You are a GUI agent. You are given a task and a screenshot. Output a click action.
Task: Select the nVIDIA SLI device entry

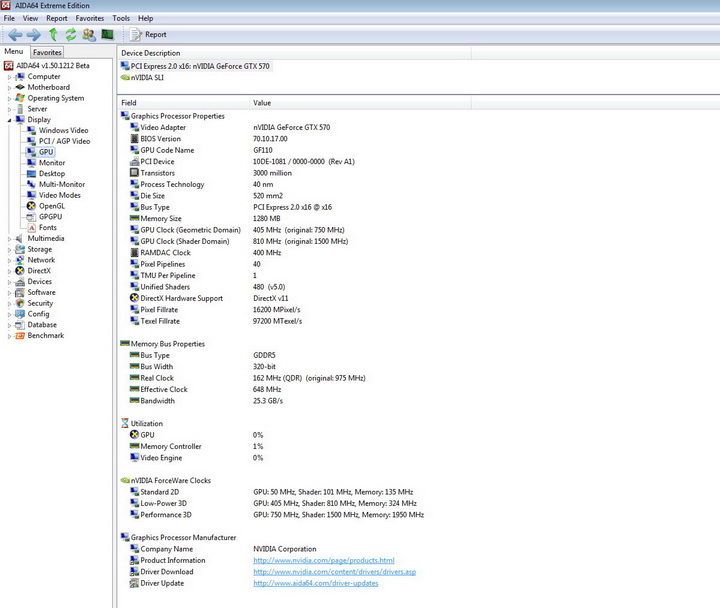click(x=142, y=78)
